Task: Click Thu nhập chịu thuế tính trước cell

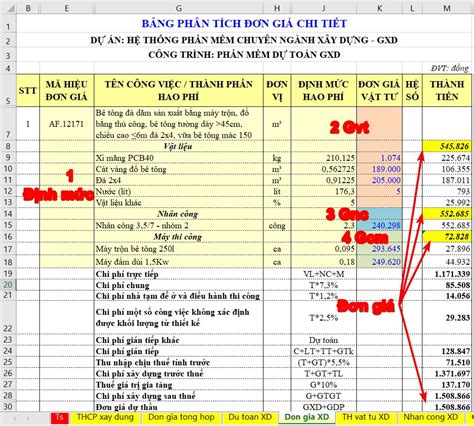Action: [179, 362]
